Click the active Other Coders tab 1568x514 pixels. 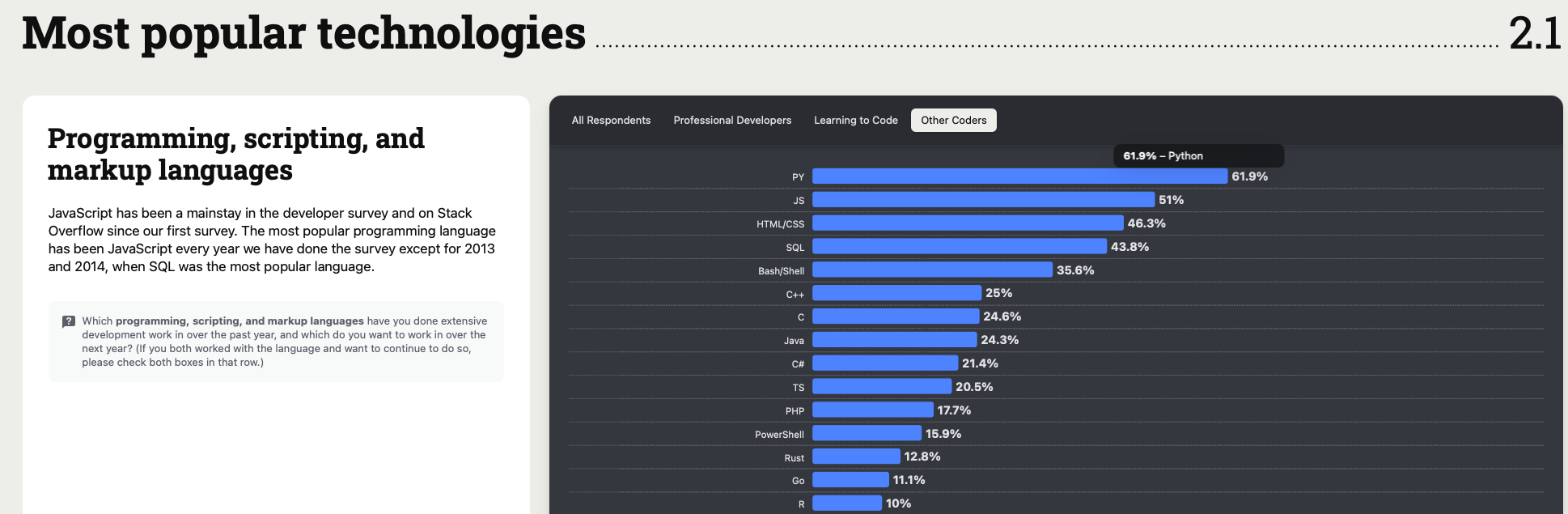click(x=953, y=121)
